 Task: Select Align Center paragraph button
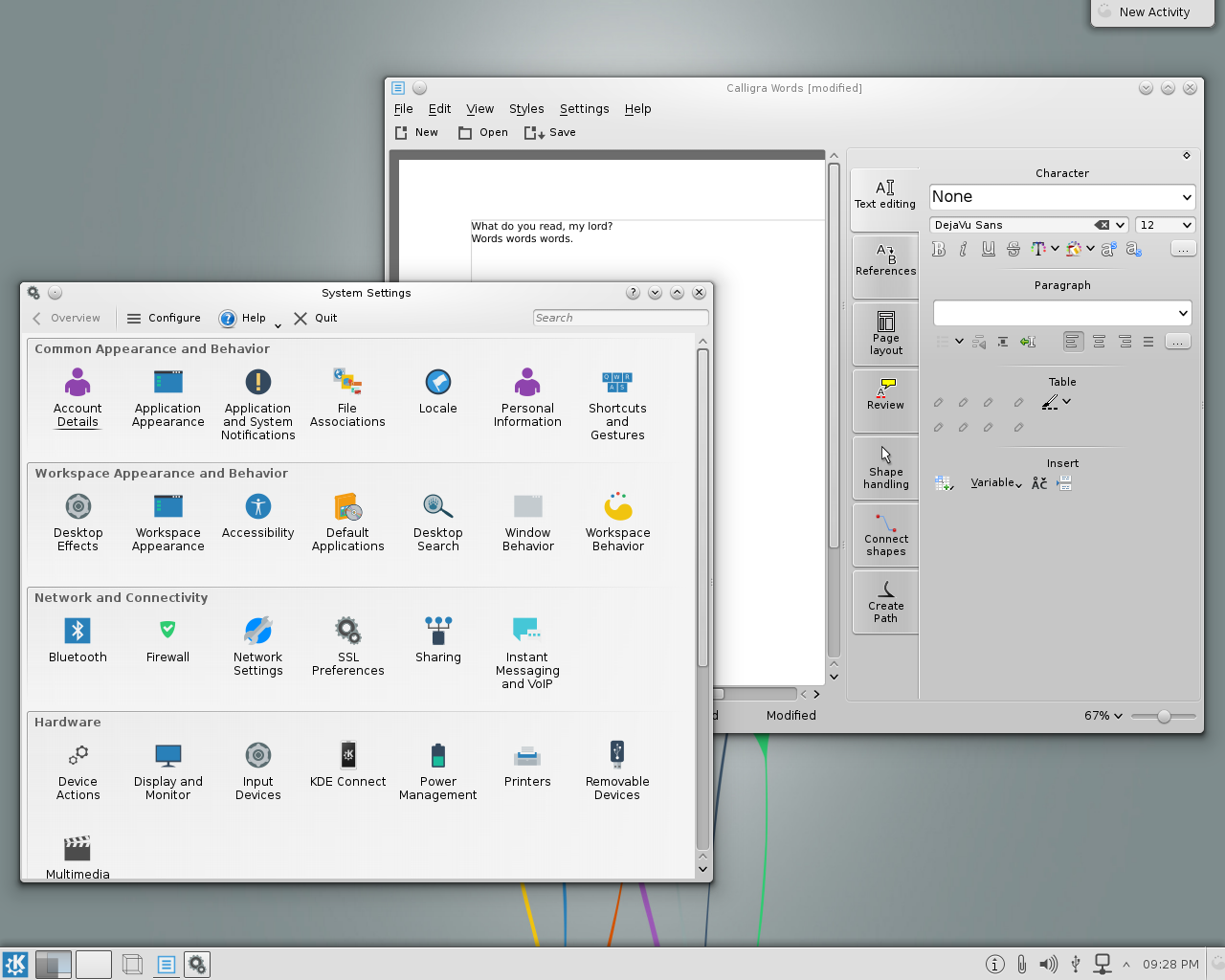pos(1099,342)
